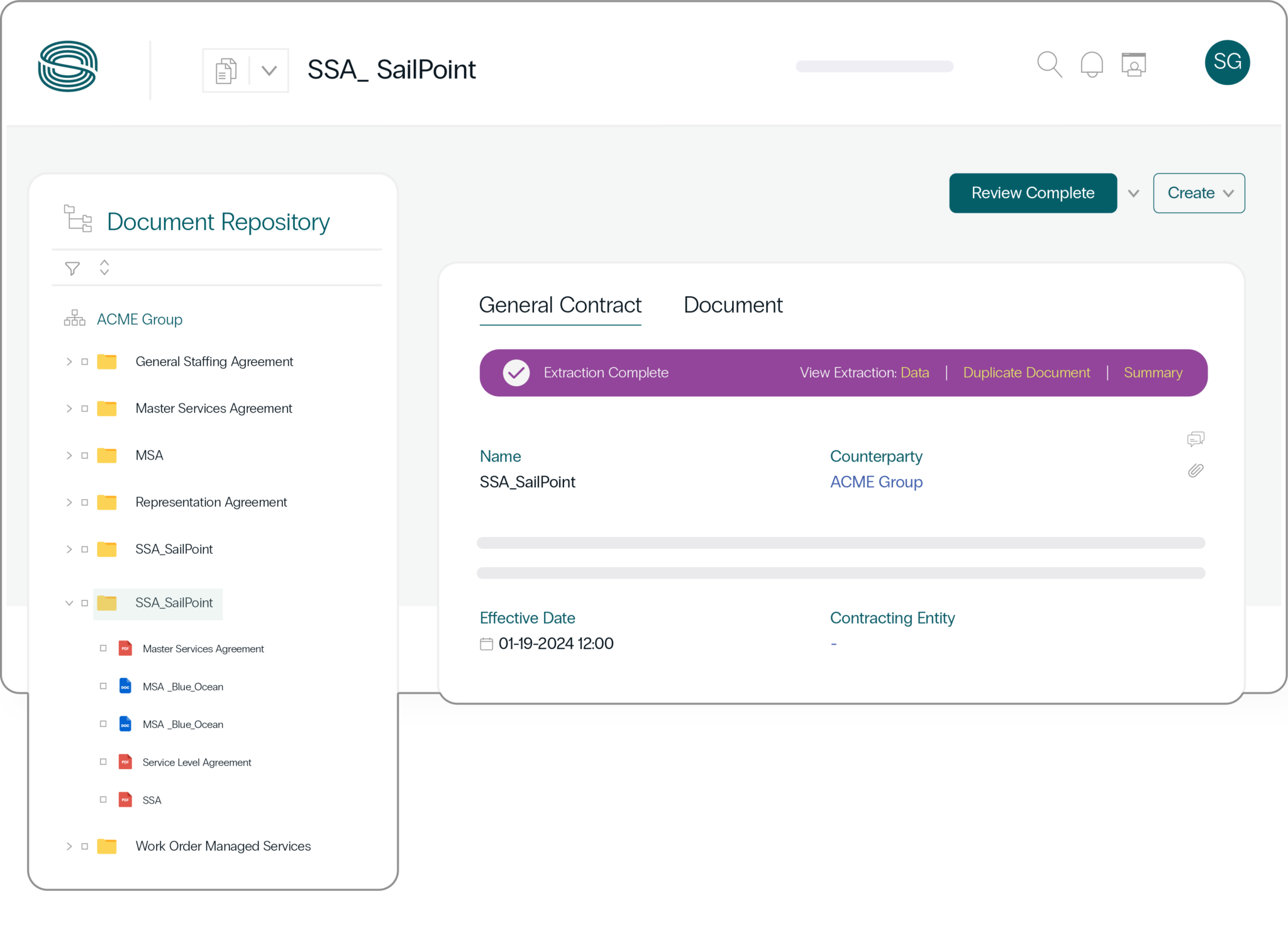Select the General Contract tab
The height and width of the screenshot is (935, 1288).
coord(560,305)
